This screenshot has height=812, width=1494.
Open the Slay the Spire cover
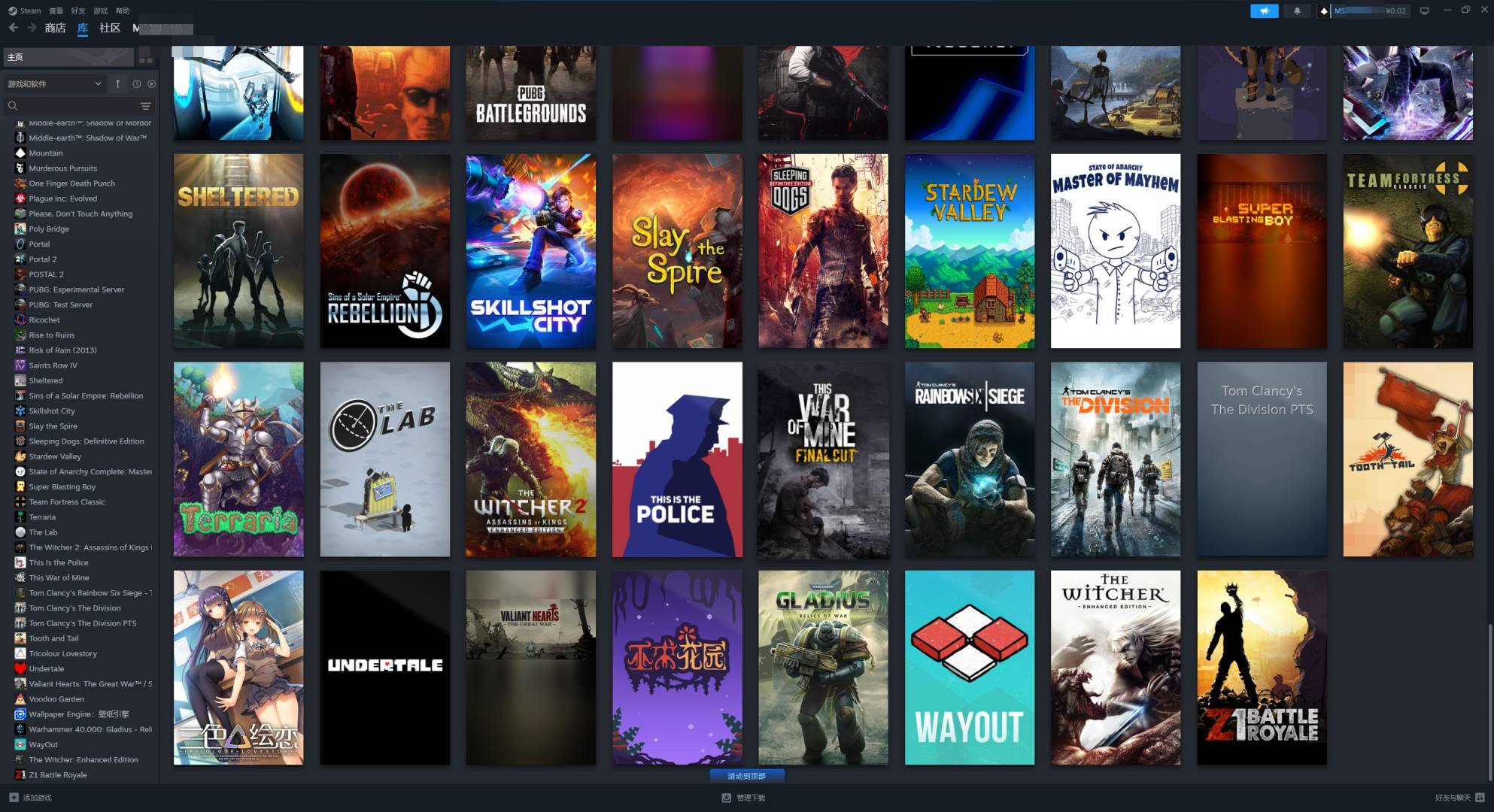[677, 251]
